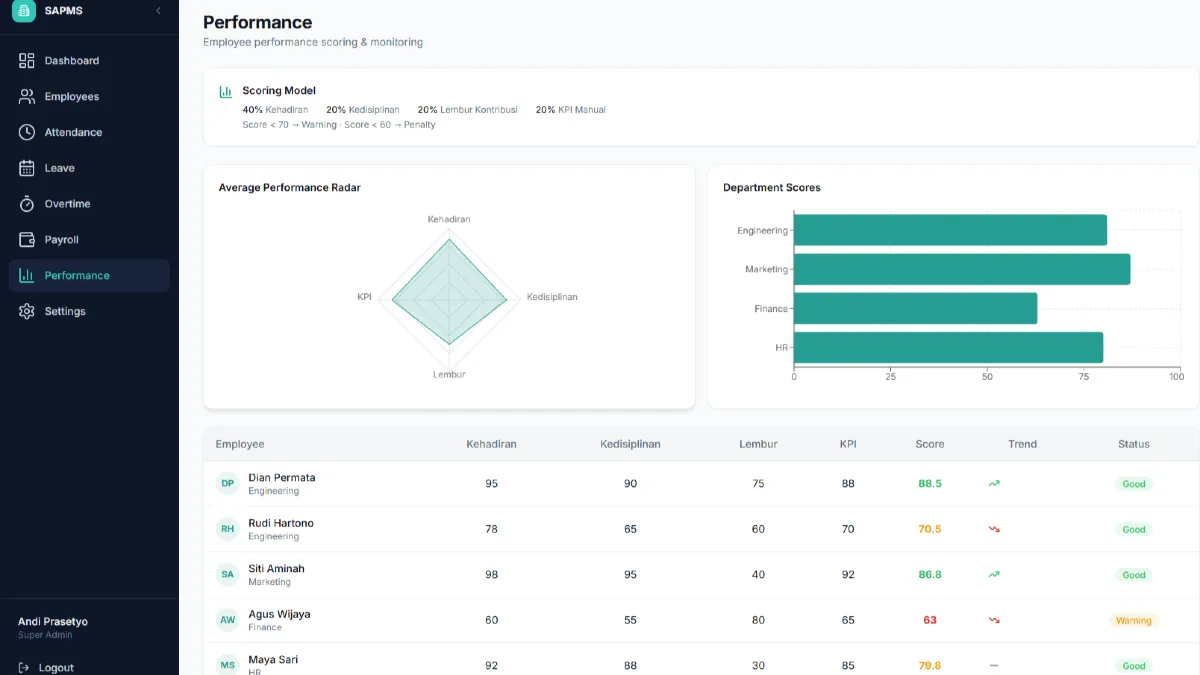Screen dimensions: 1200x675
Task: Click the Rudi Hartono employee name
Action: click(x=281, y=523)
